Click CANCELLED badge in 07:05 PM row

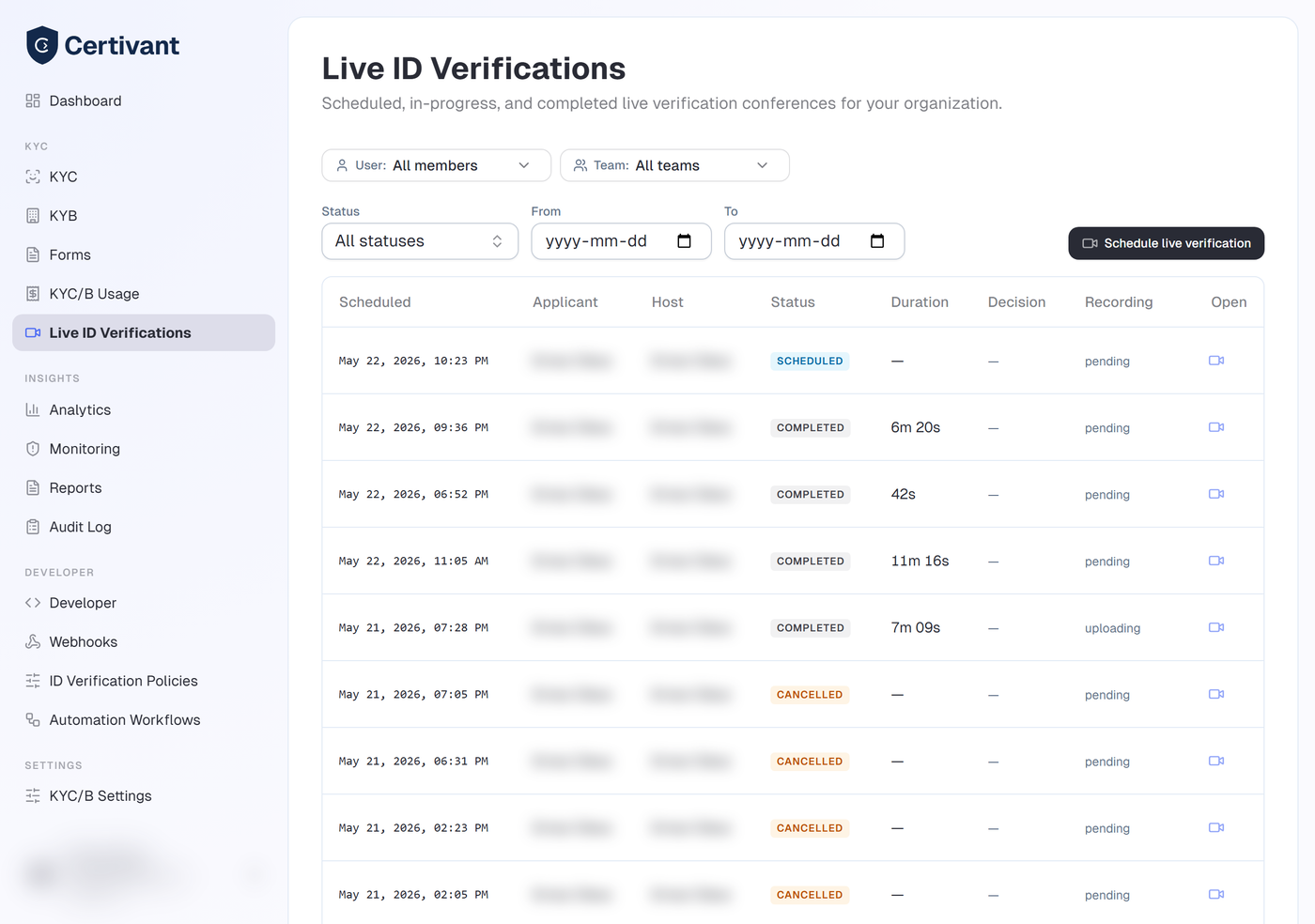[x=810, y=694]
